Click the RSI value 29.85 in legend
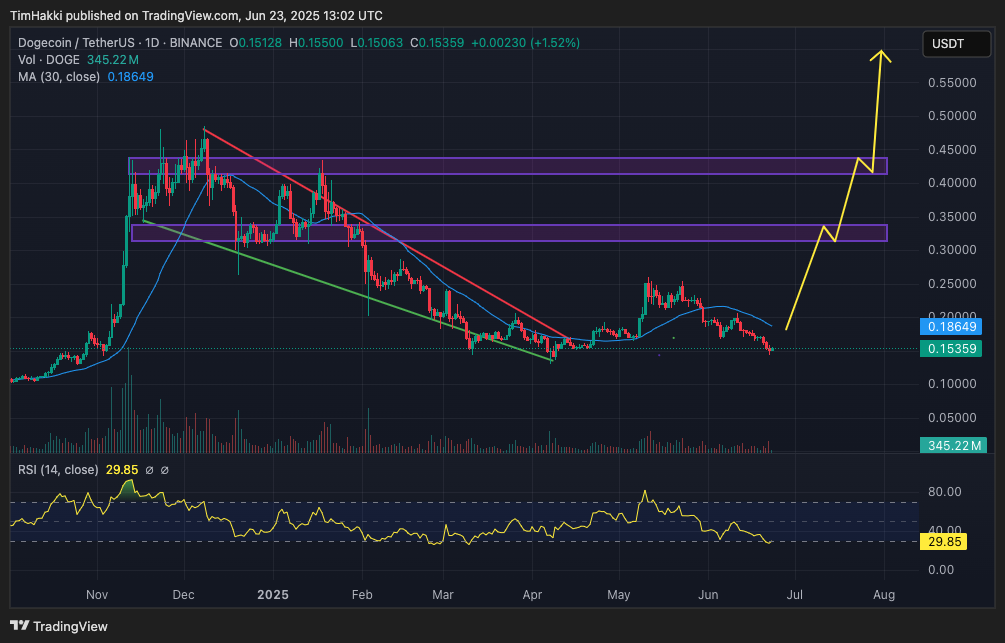This screenshot has height=643, width=1005. click(x=122, y=470)
